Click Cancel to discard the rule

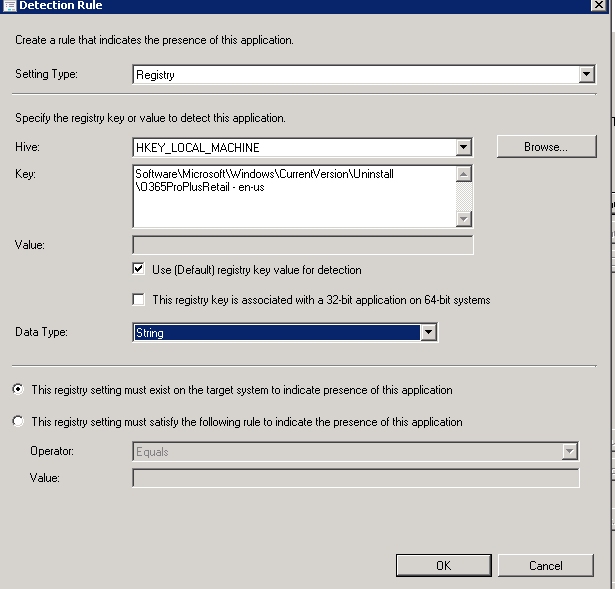546,565
